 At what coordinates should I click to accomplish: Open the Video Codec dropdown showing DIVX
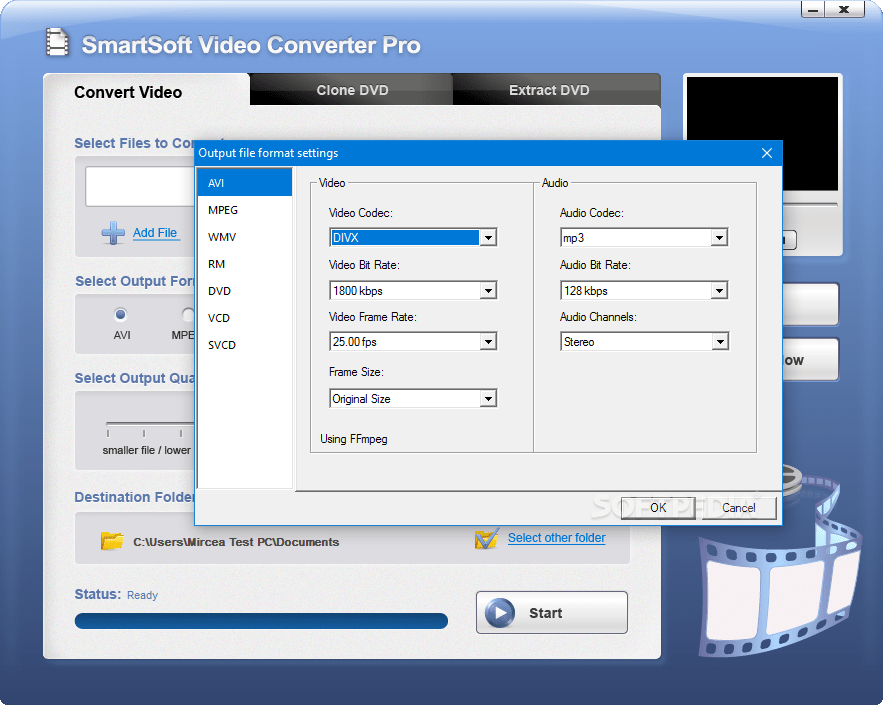(489, 237)
